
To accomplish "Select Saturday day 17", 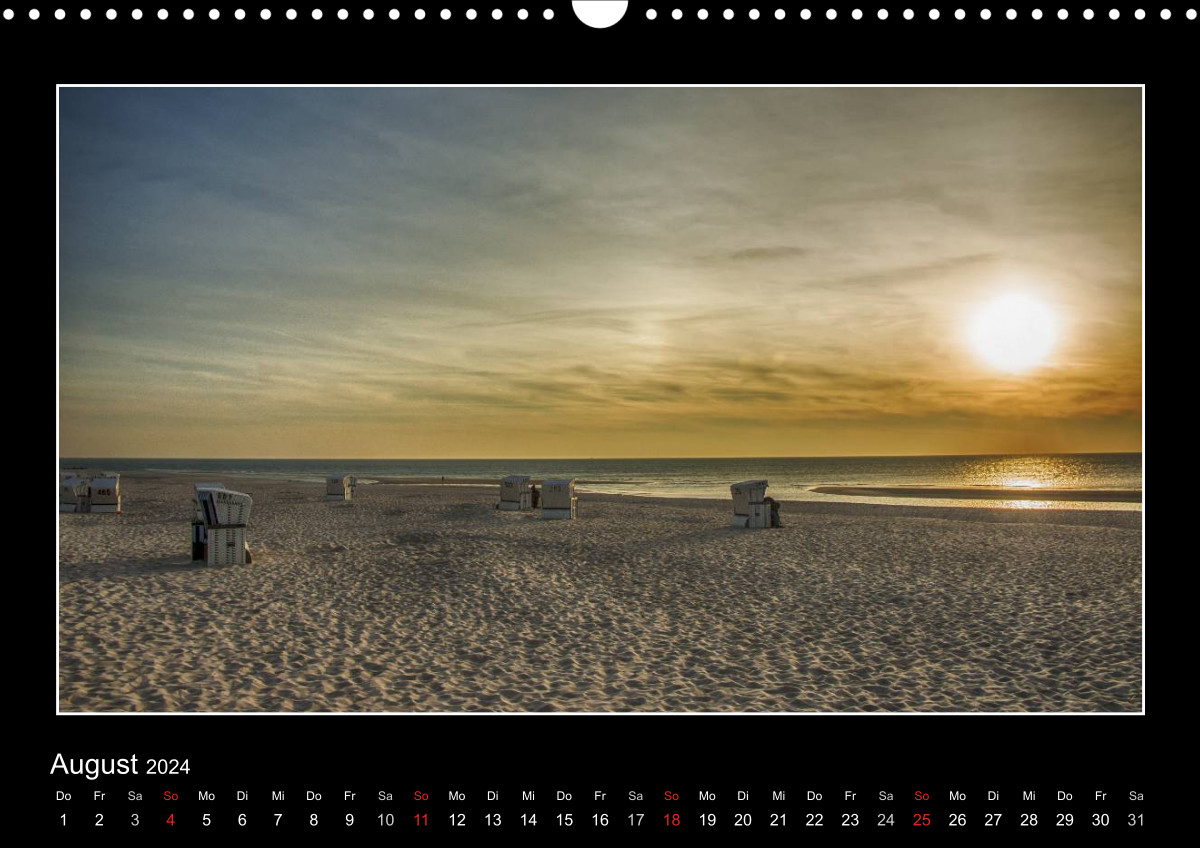I will tap(636, 820).
